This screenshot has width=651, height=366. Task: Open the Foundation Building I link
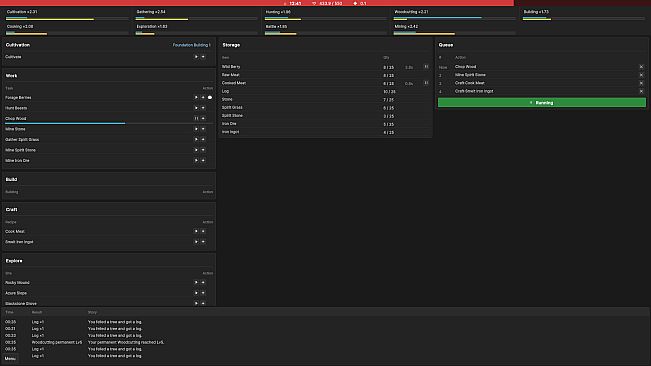point(191,45)
